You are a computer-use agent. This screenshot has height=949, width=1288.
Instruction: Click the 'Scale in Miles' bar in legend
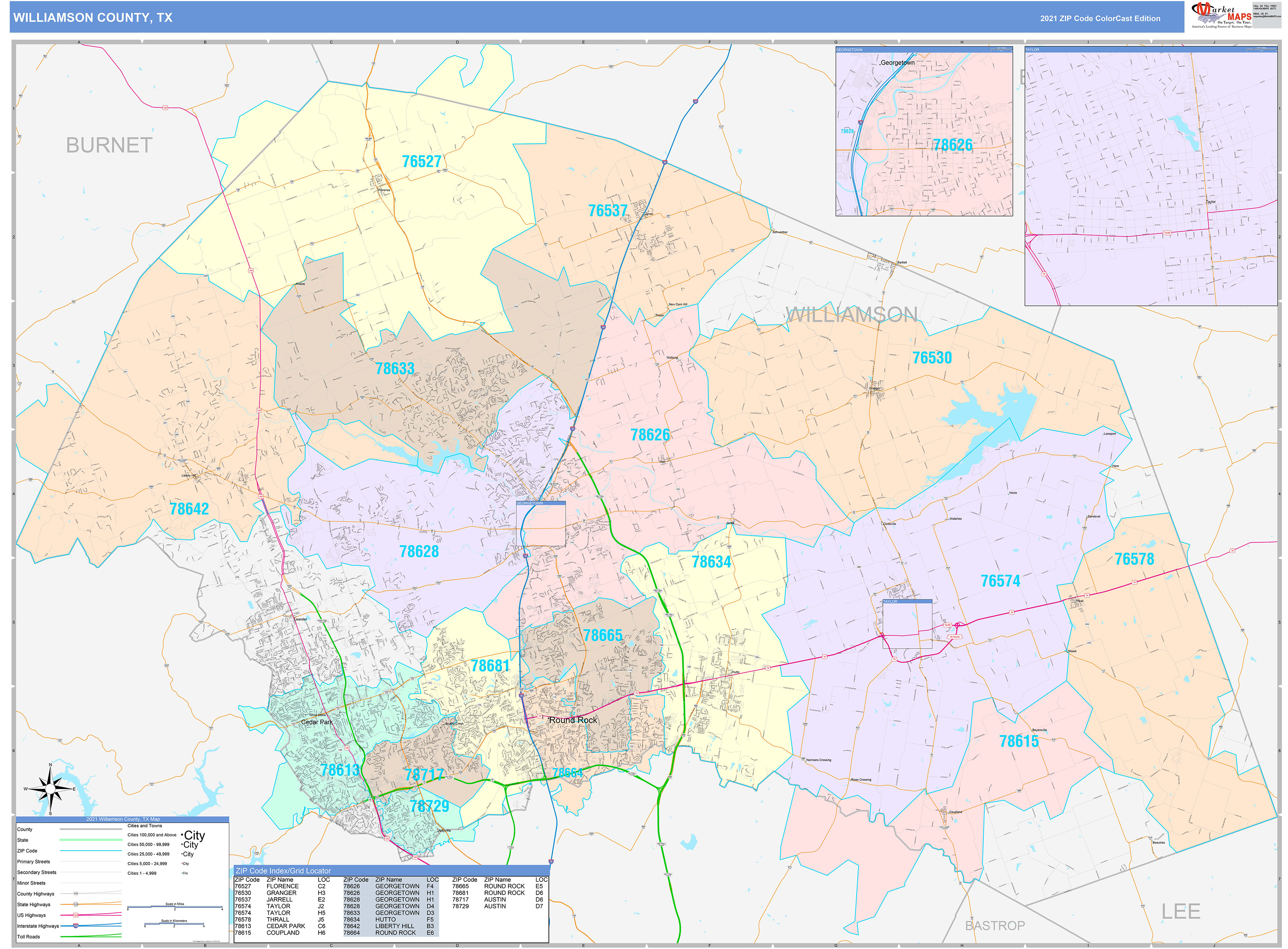[x=175, y=907]
